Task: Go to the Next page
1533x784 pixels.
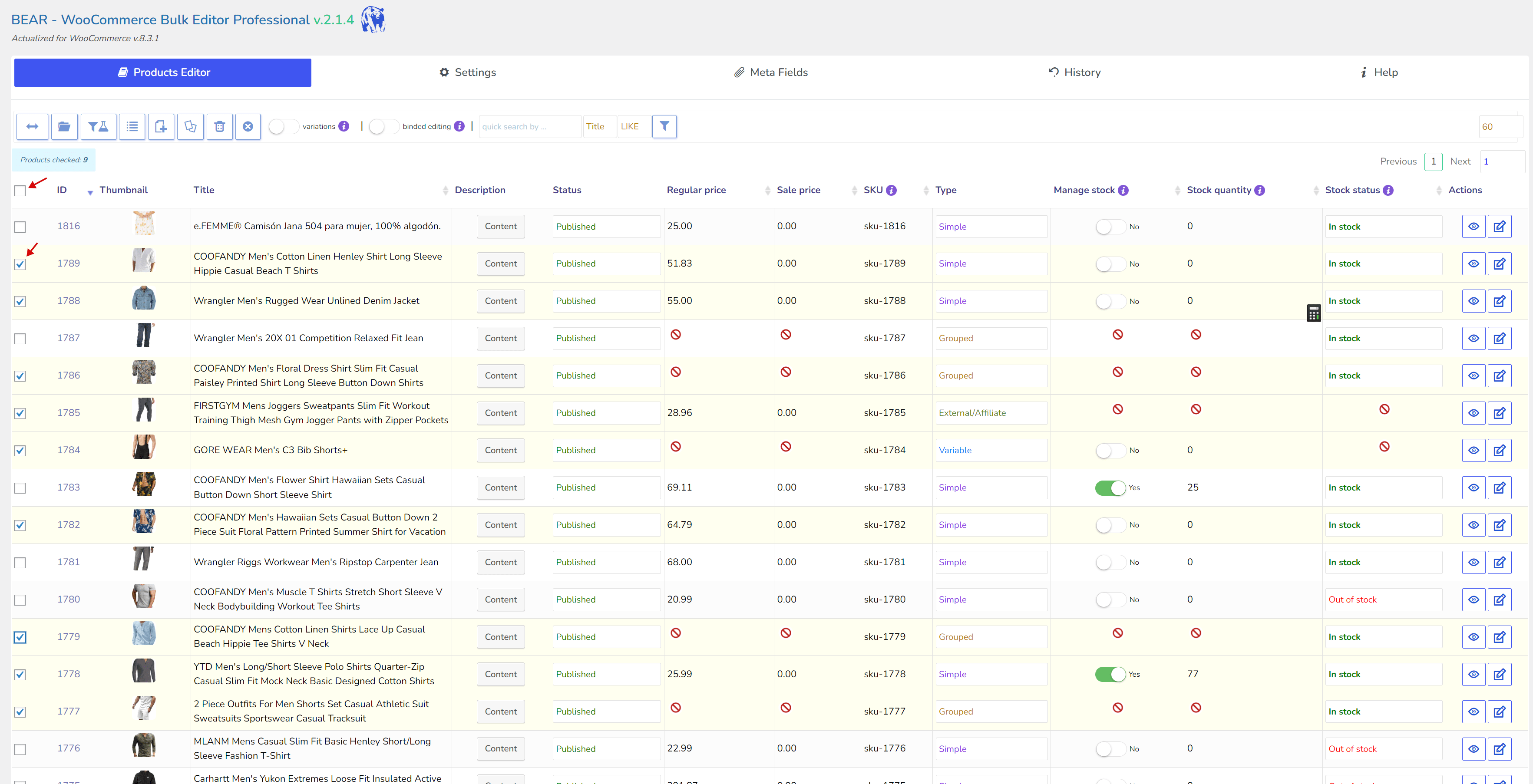Action: [1460, 162]
